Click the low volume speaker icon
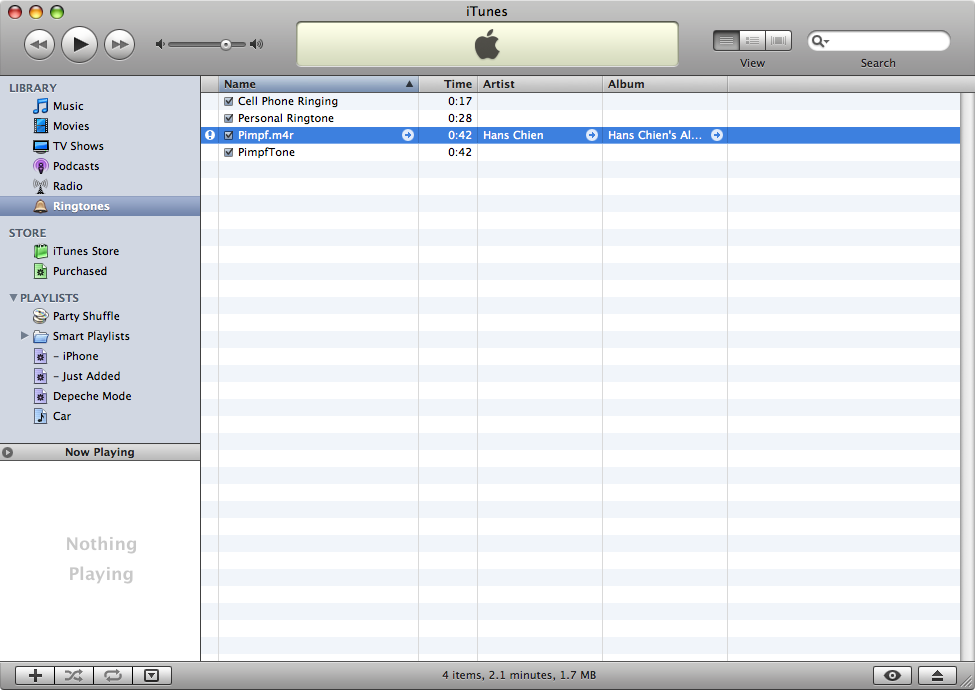 coord(160,44)
